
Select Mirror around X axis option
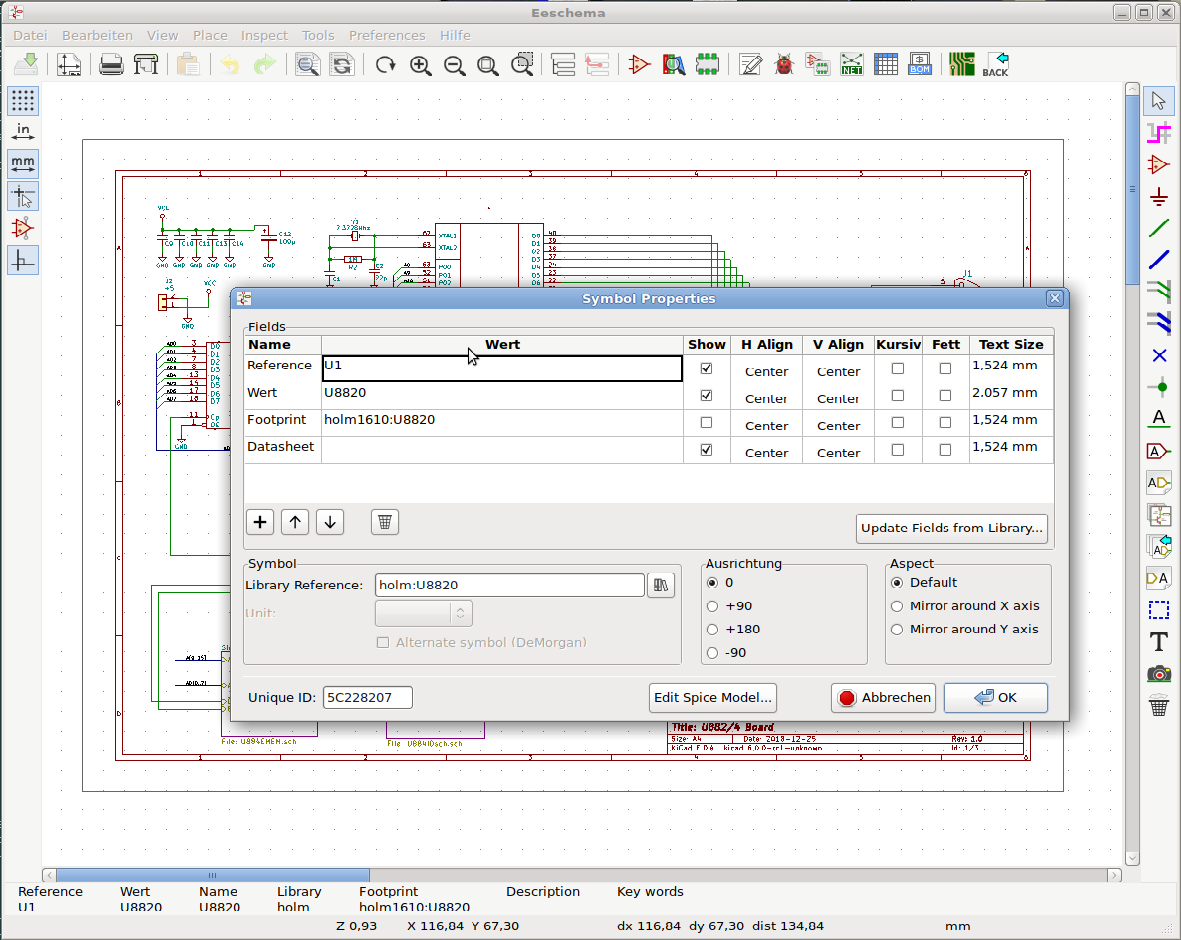point(897,606)
